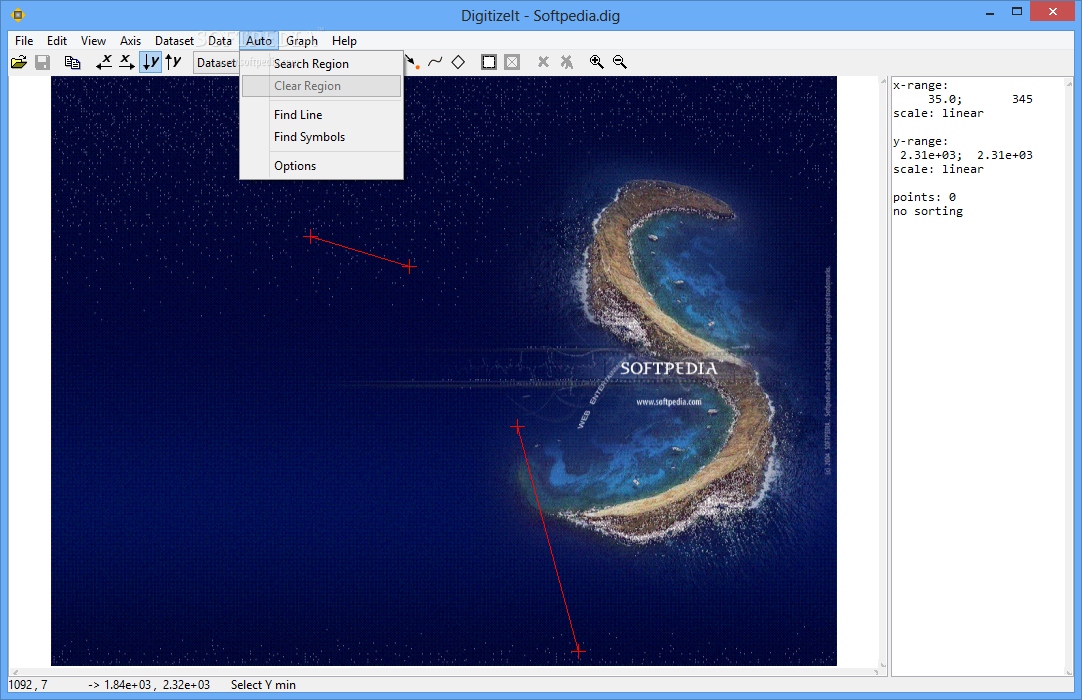
Task: Select the digitize point arrow tool
Action: tap(413, 62)
